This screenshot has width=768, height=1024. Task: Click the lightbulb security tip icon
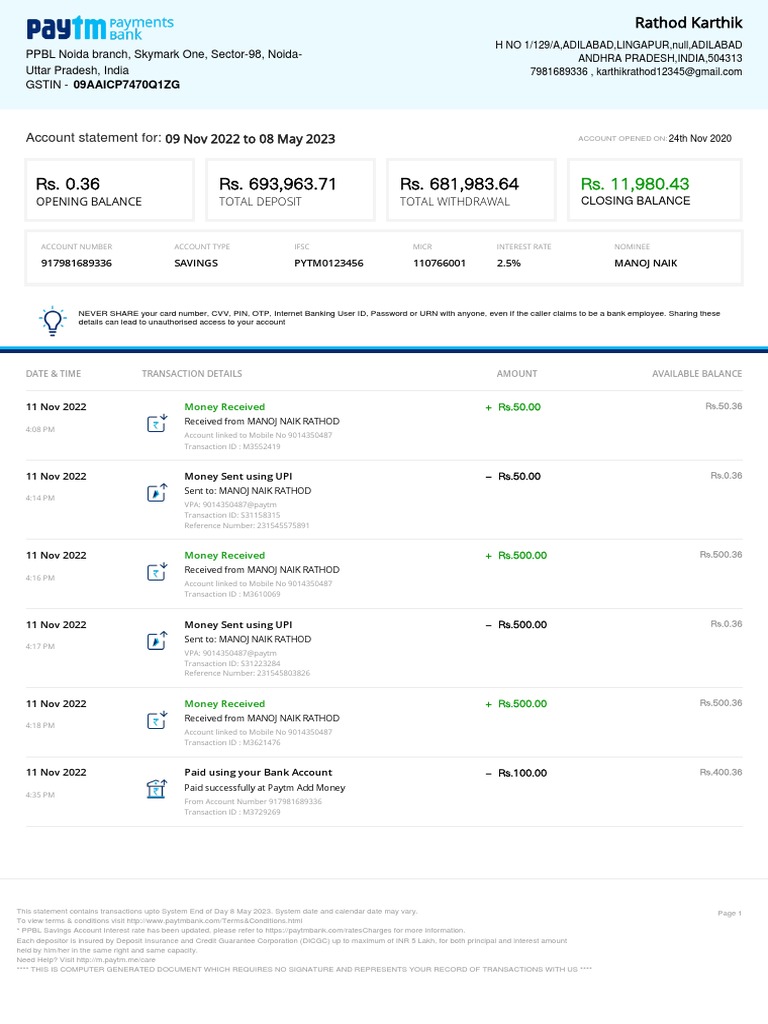[52, 321]
